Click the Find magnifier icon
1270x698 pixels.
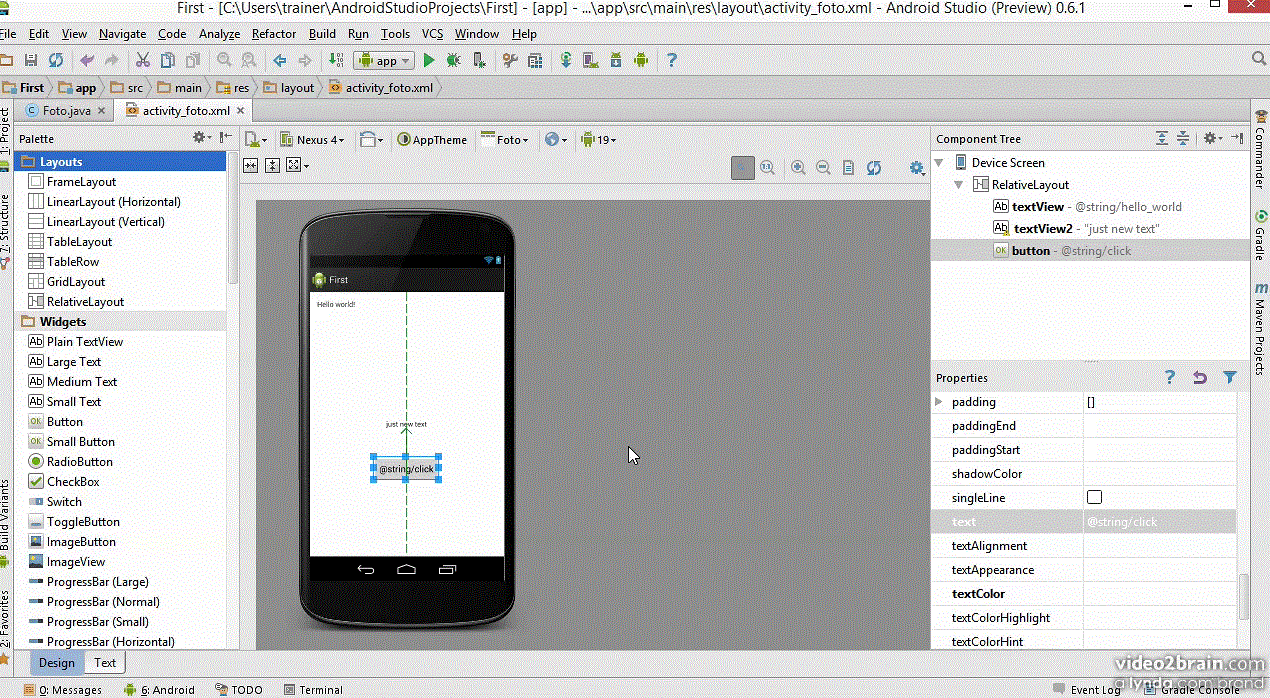coord(224,60)
